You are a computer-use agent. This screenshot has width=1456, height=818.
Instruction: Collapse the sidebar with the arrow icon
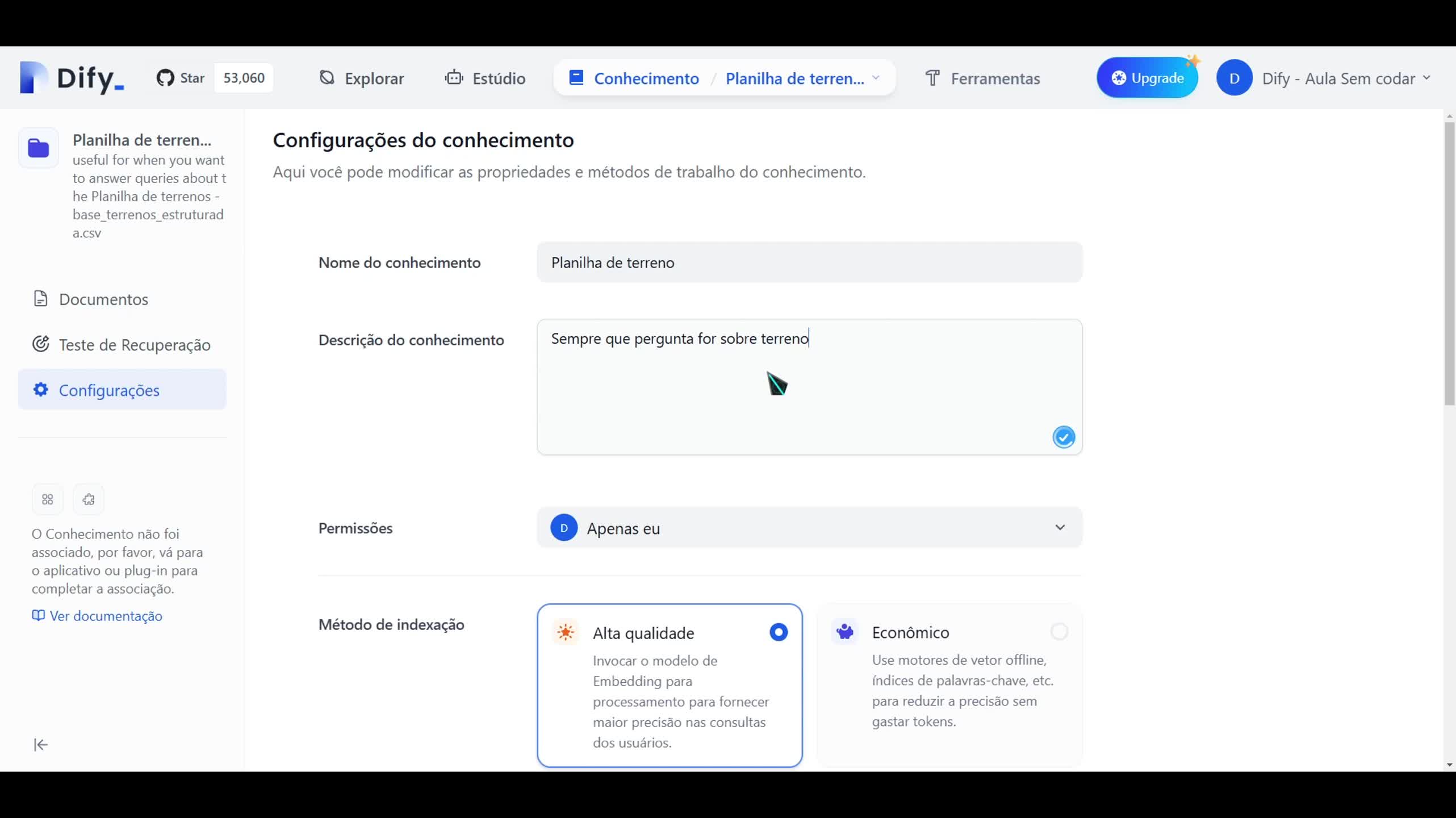[40, 744]
